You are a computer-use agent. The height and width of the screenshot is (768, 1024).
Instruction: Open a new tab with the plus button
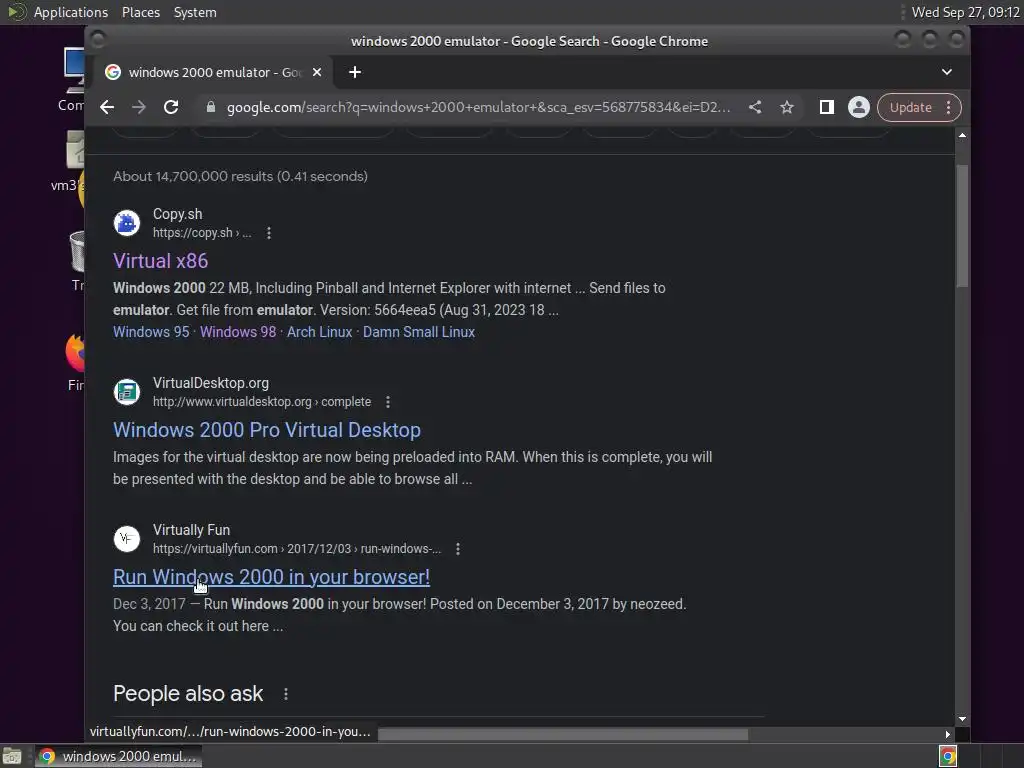[355, 72]
